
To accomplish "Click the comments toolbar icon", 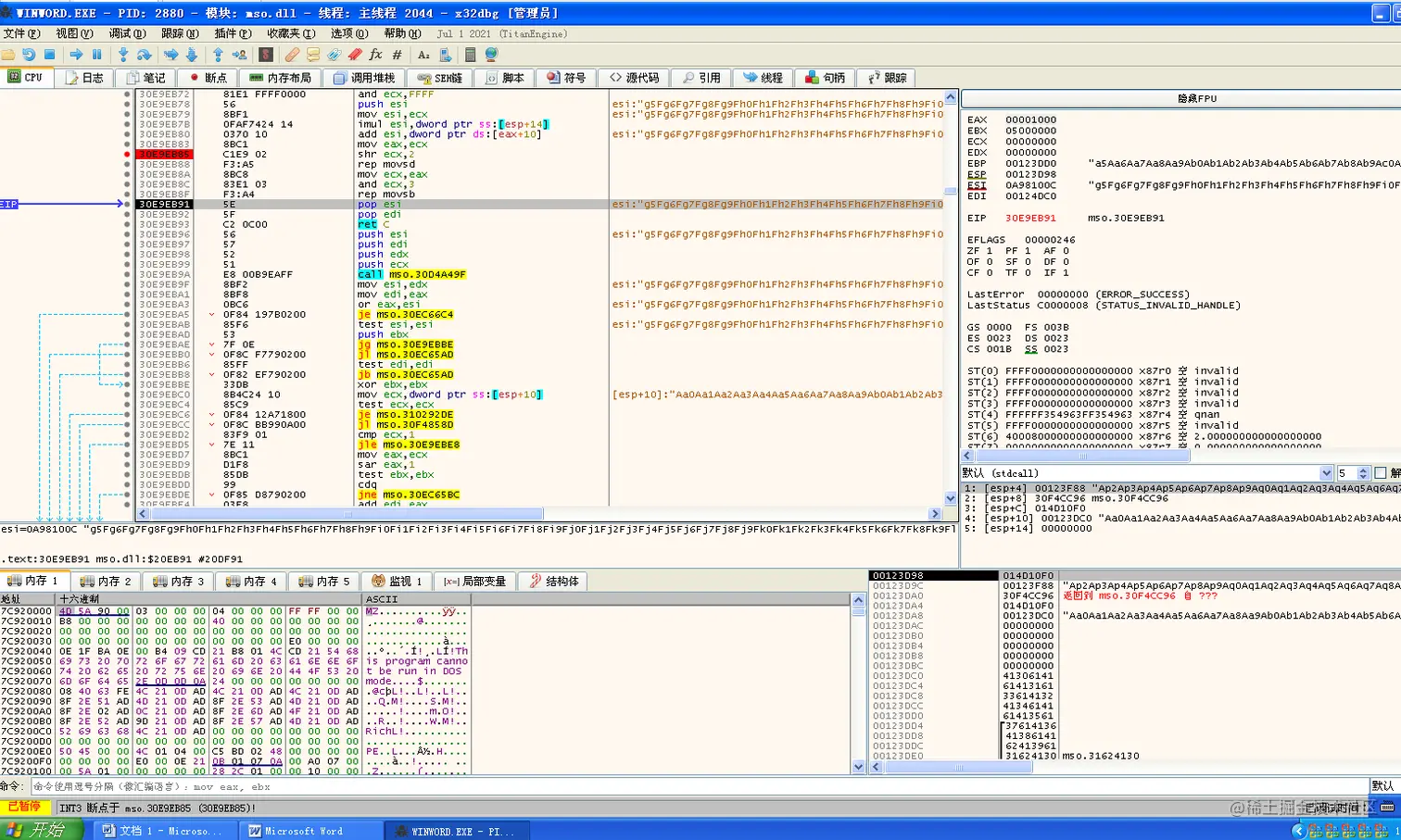I will pyautogui.click(x=313, y=55).
